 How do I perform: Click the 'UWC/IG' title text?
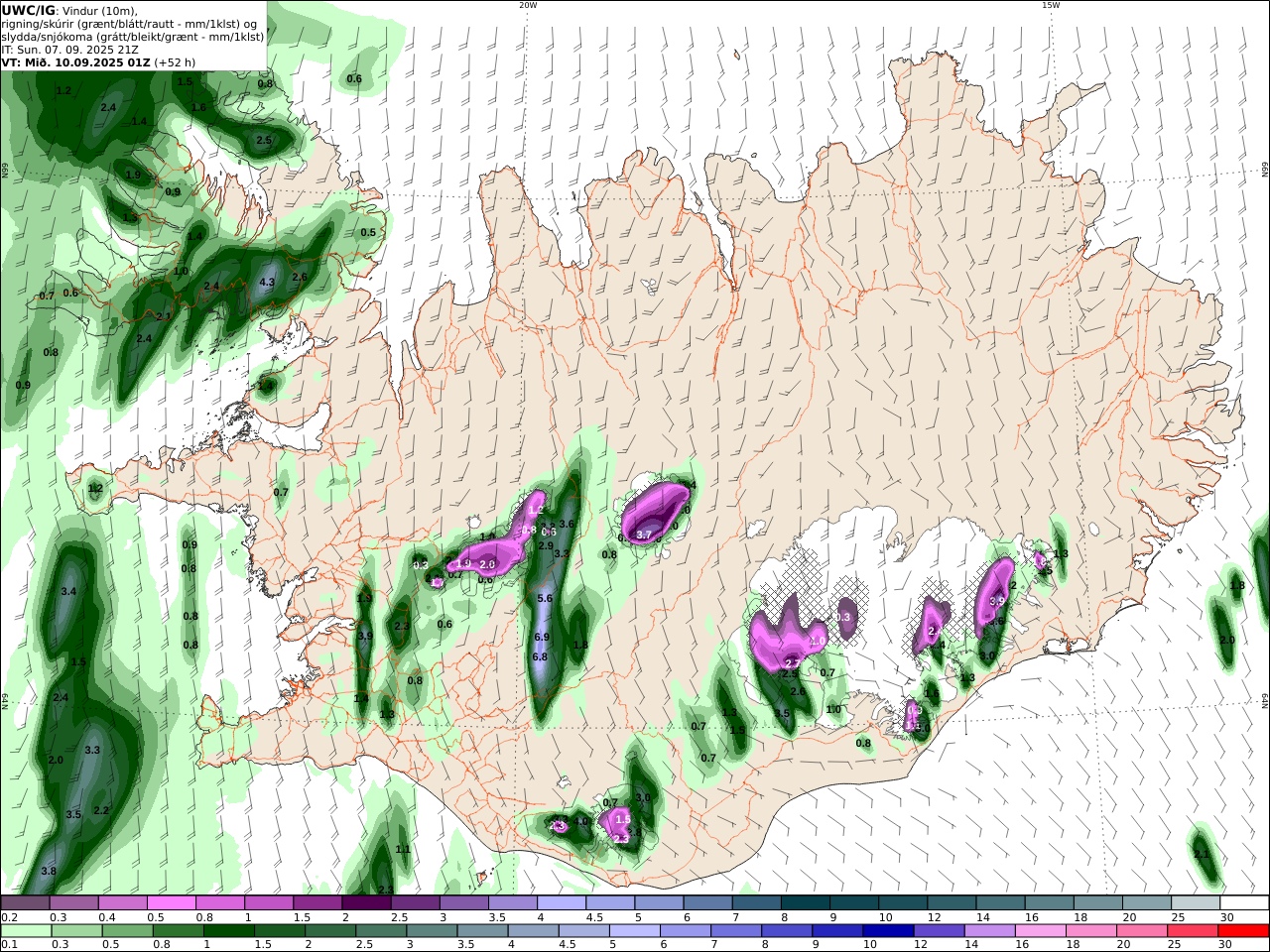pos(28,10)
